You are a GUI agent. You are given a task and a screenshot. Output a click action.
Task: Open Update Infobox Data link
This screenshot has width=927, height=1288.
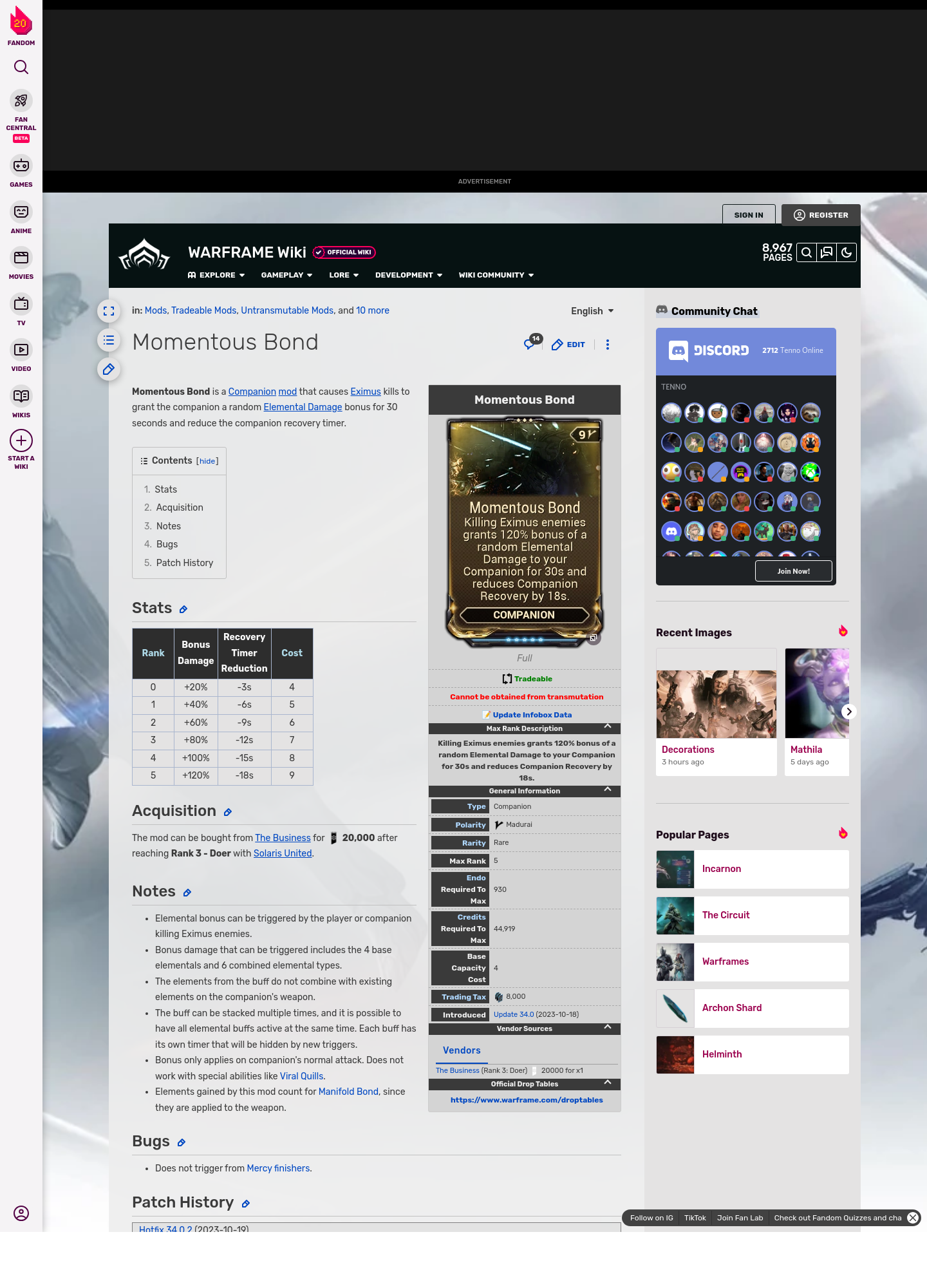tap(532, 715)
